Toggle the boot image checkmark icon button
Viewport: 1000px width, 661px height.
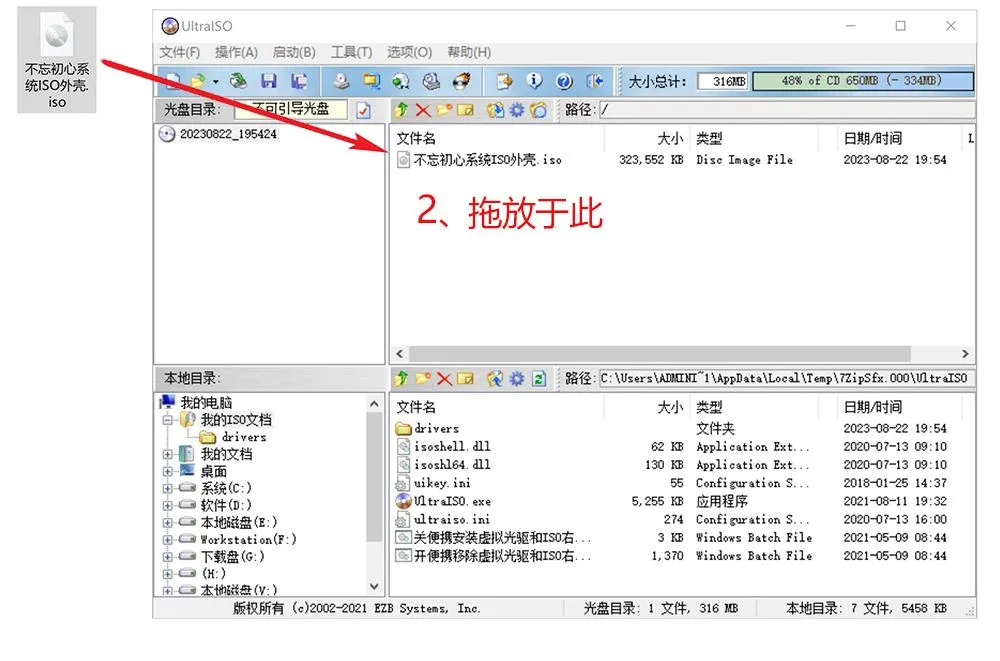tap(364, 110)
